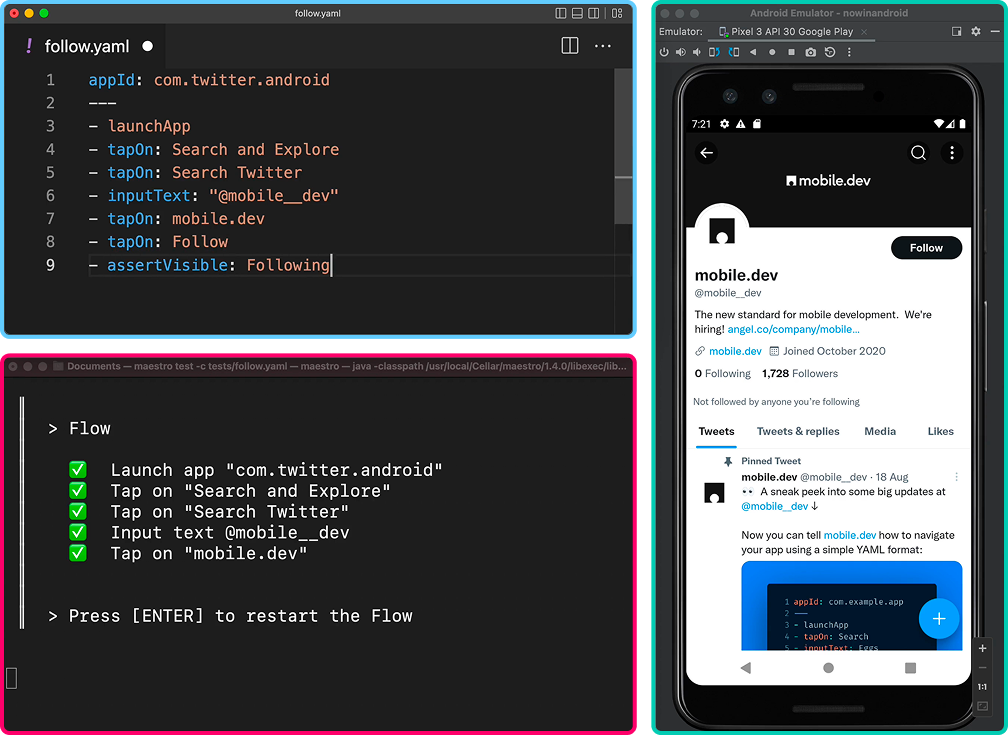Click emulator toolbar Back triangle icon
The image size is (1008, 735).
[753, 52]
